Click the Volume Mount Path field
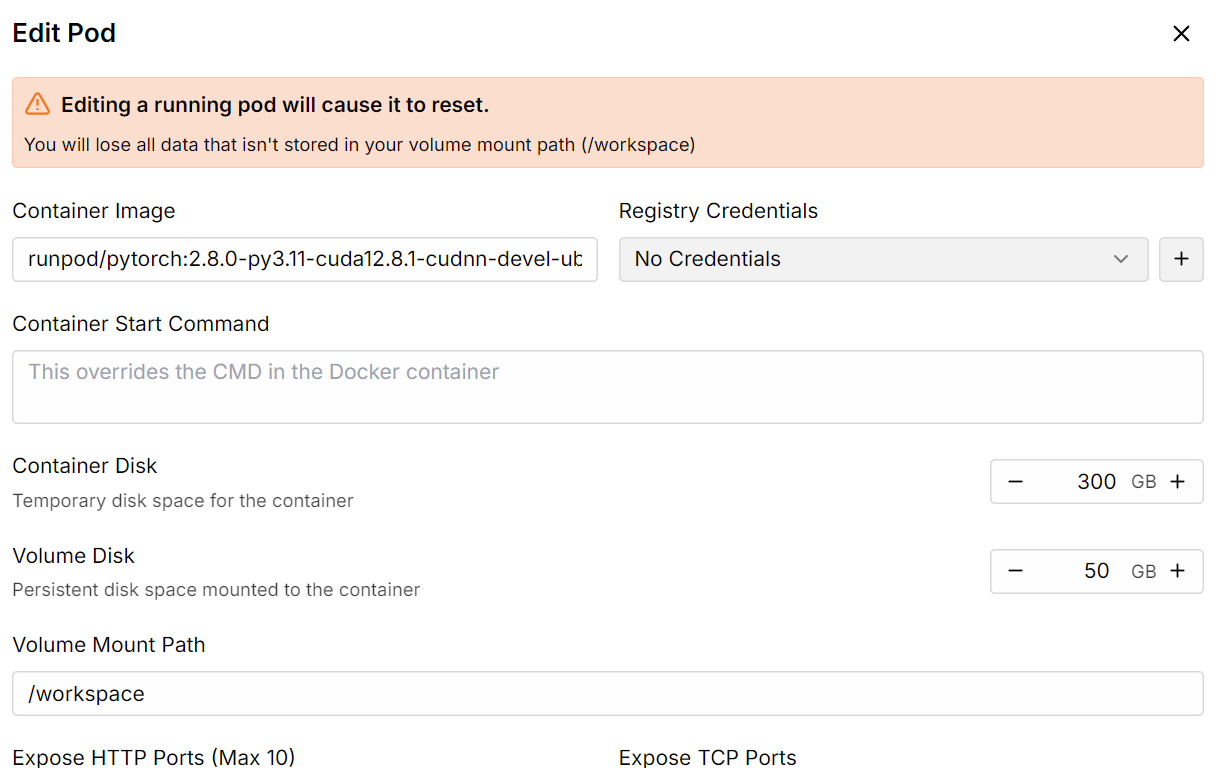This screenshot has width=1222, height=768. click(x=607, y=694)
